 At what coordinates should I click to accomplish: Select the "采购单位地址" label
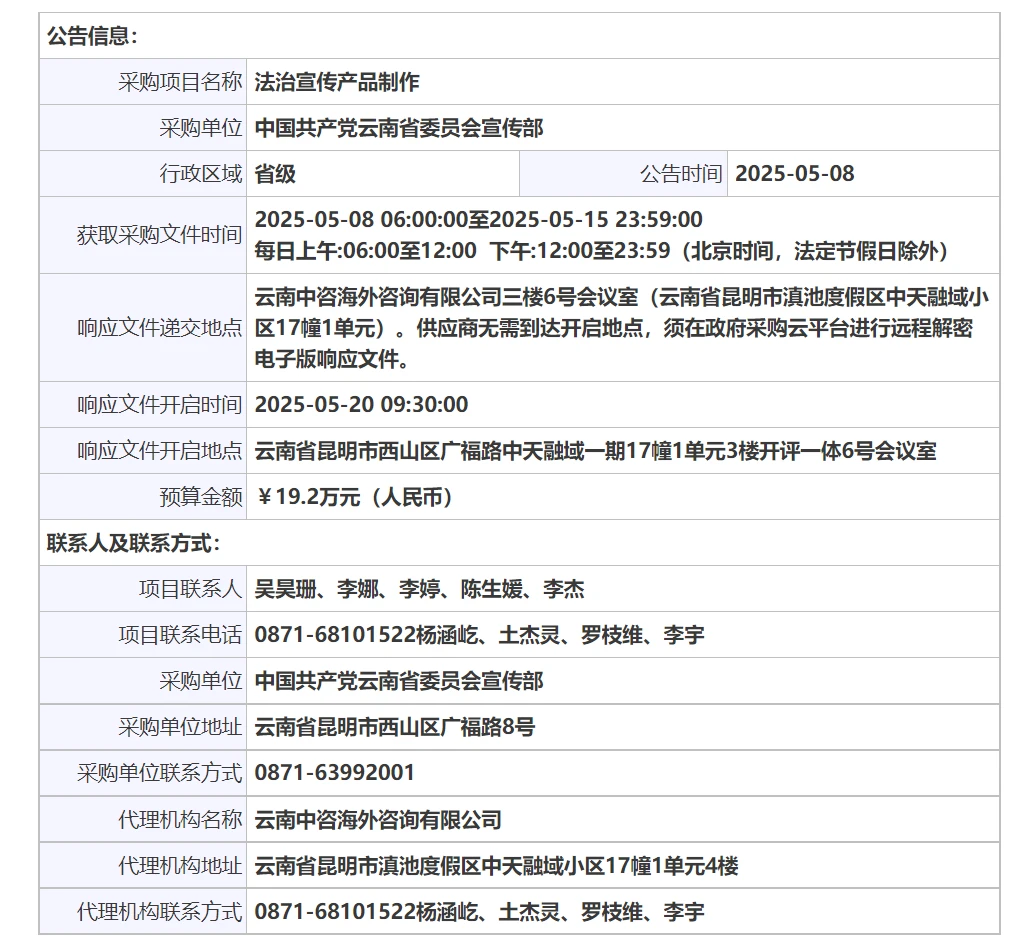(x=180, y=727)
